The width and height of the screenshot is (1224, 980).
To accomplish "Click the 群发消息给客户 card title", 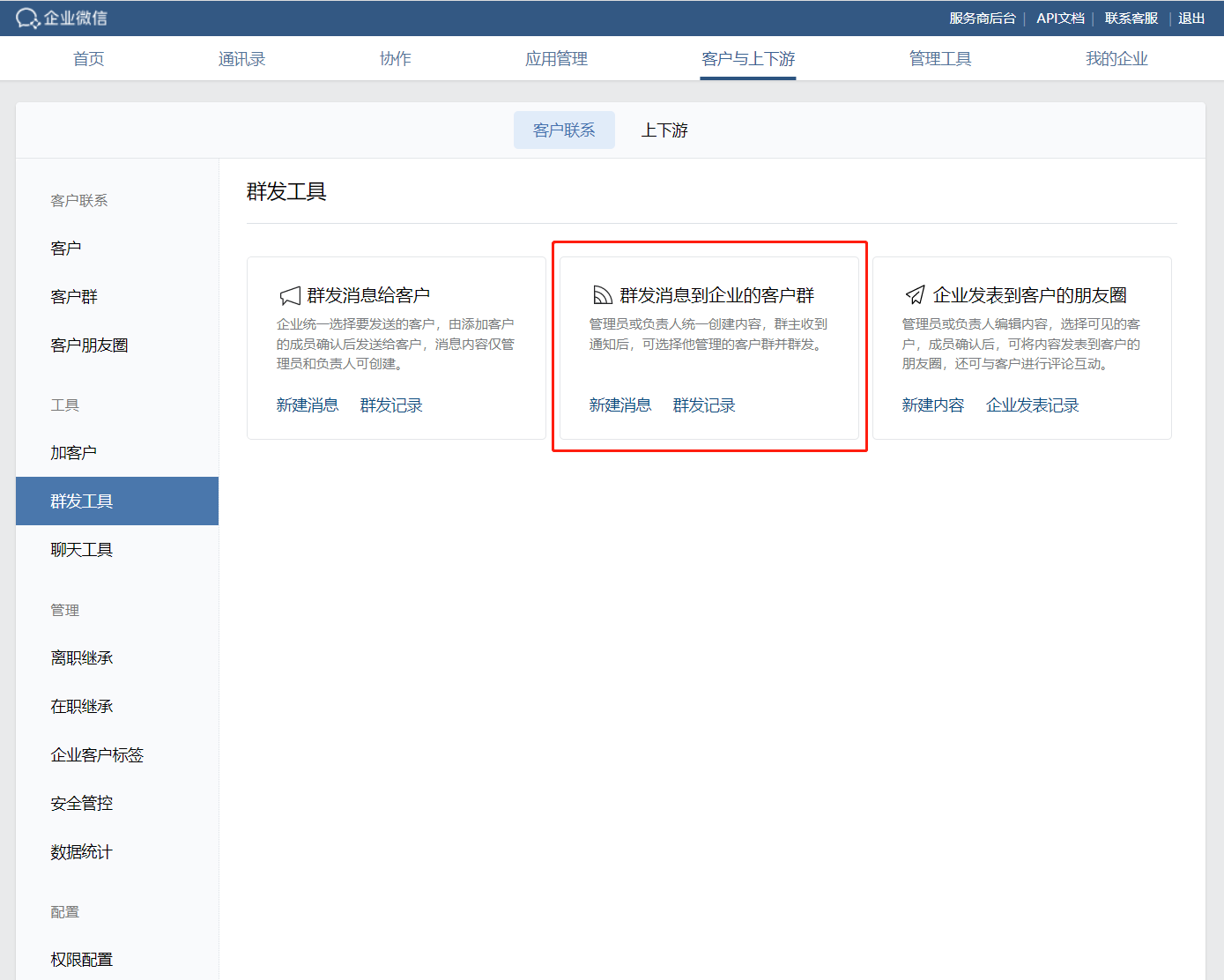I will 368,295.
